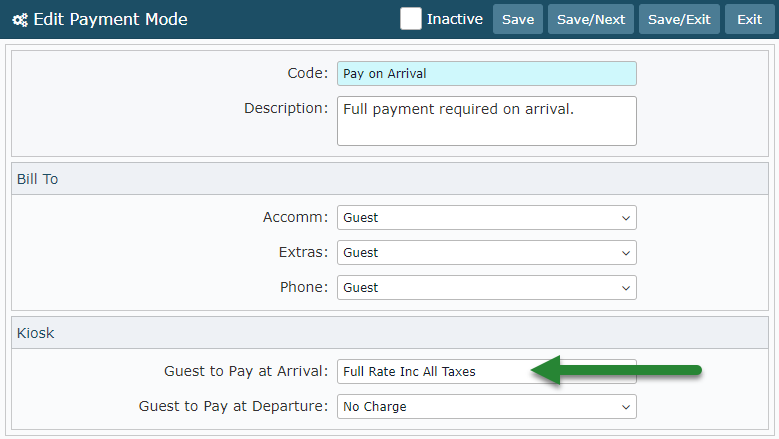
Task: Open the Guest to Pay at Arrival dropdown
Action: [x=432, y=372]
